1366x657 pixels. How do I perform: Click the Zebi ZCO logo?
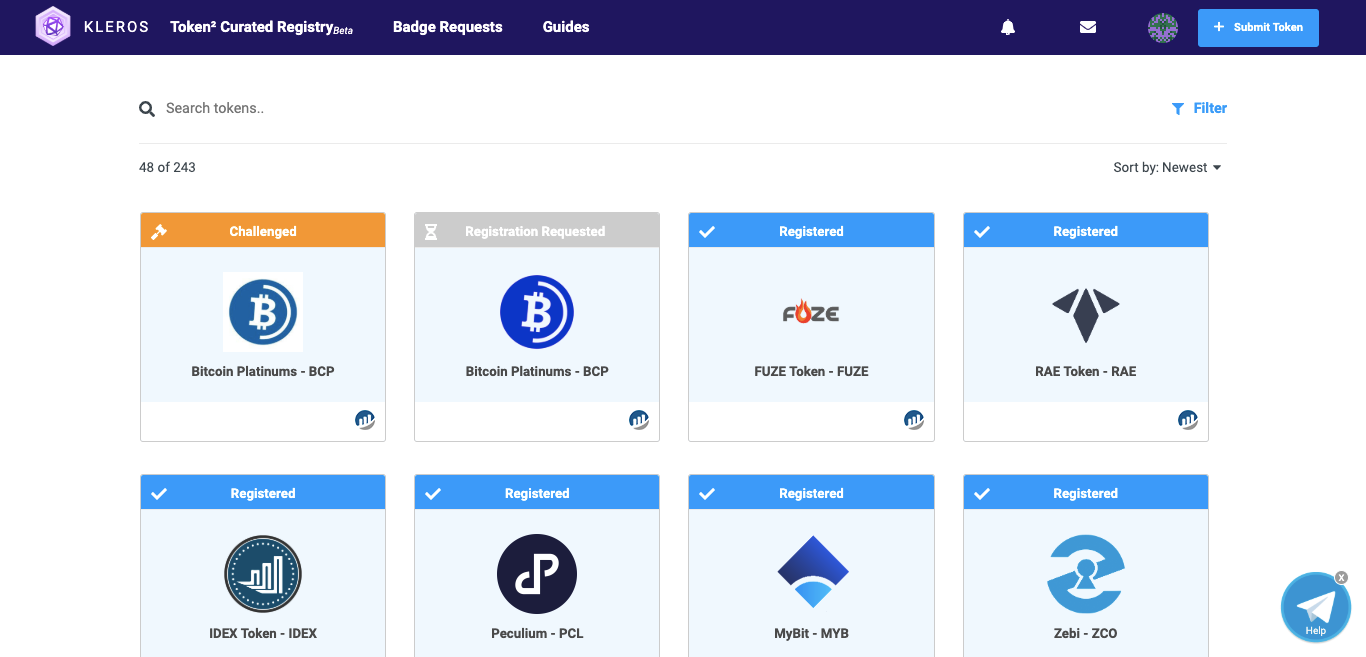[1086, 573]
